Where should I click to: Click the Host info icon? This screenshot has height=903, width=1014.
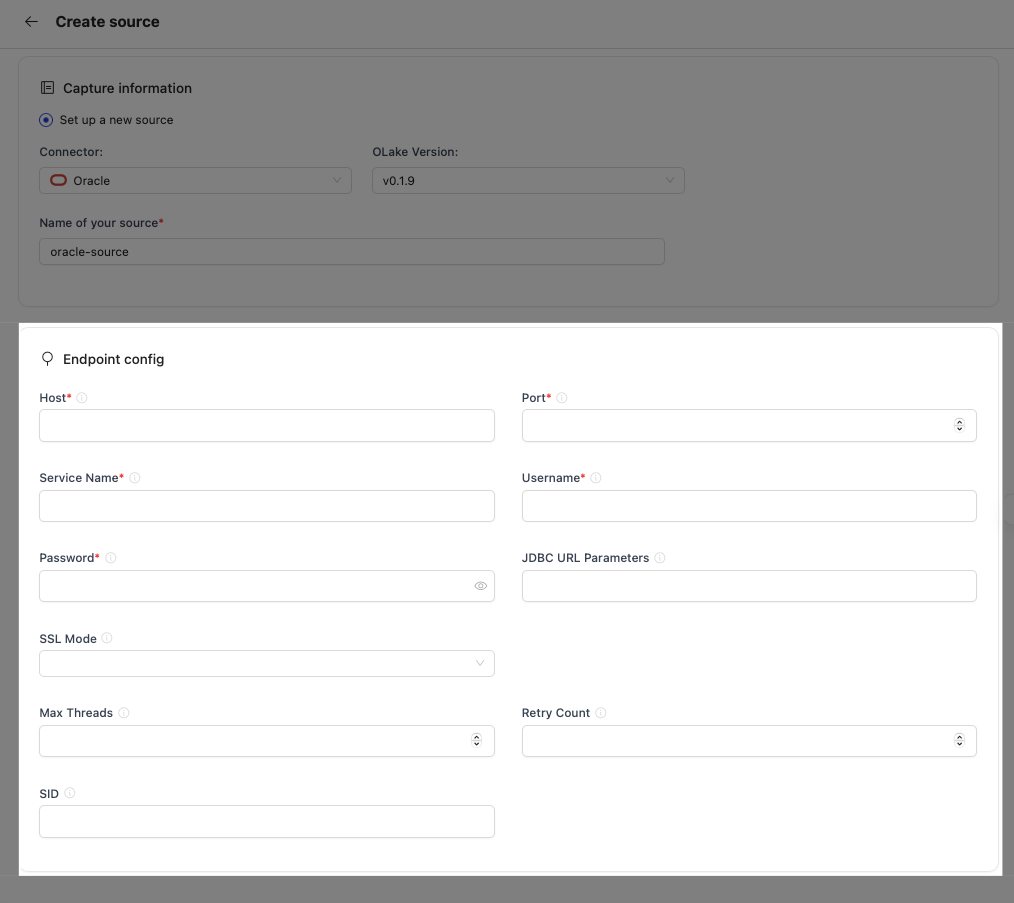pos(82,398)
